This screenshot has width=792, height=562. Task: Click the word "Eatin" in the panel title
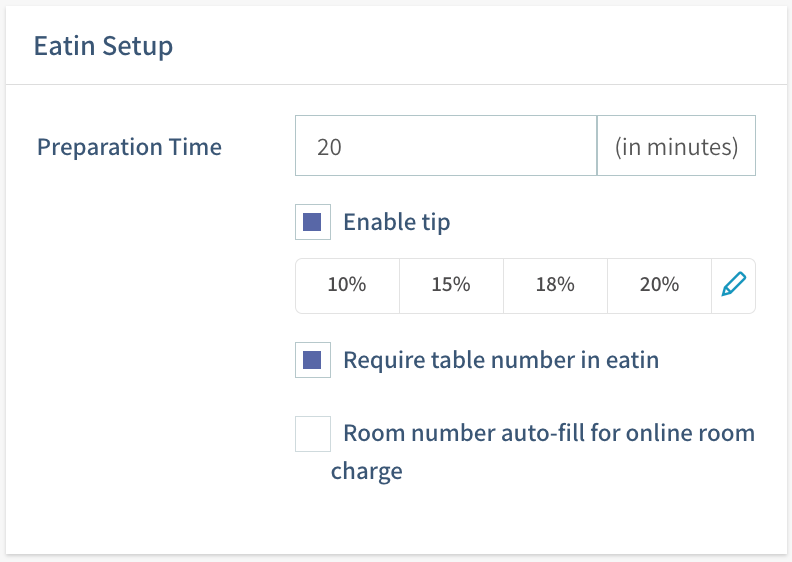coord(63,46)
